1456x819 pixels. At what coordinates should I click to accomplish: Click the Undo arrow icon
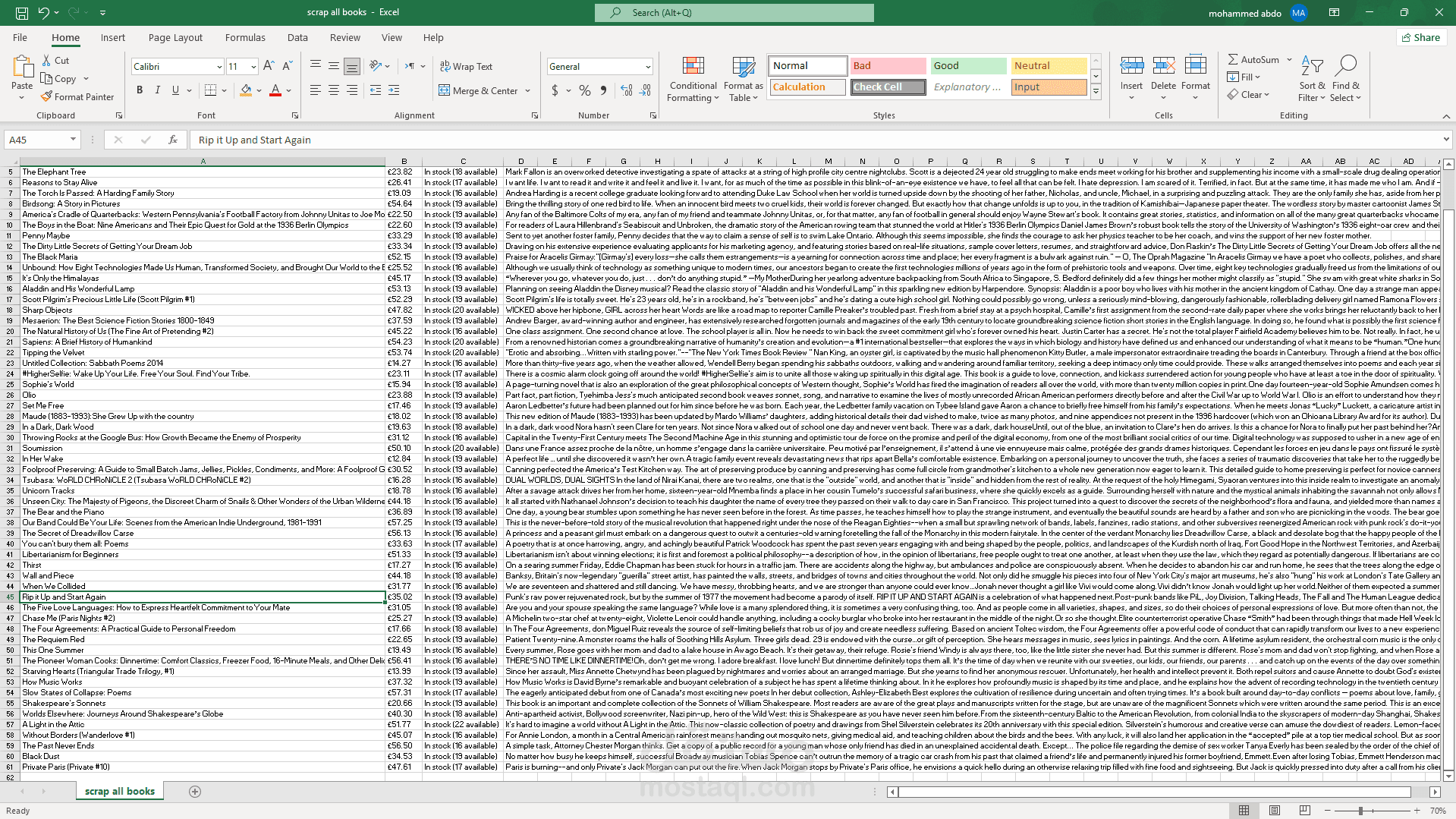[x=43, y=13]
